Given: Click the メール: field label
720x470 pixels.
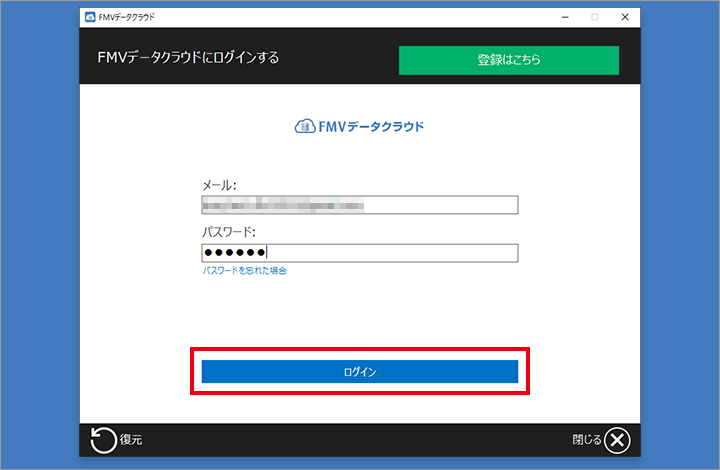Looking at the screenshot, I should 219,185.
